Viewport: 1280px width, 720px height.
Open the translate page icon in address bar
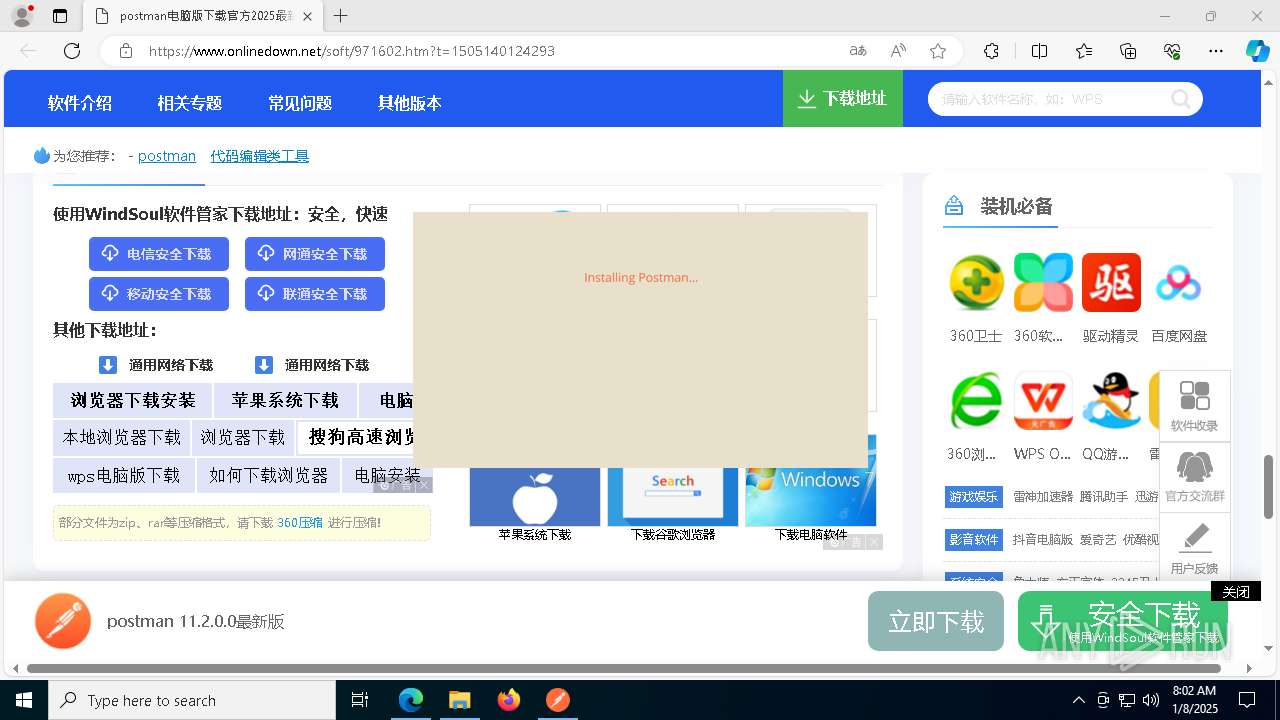[857, 51]
